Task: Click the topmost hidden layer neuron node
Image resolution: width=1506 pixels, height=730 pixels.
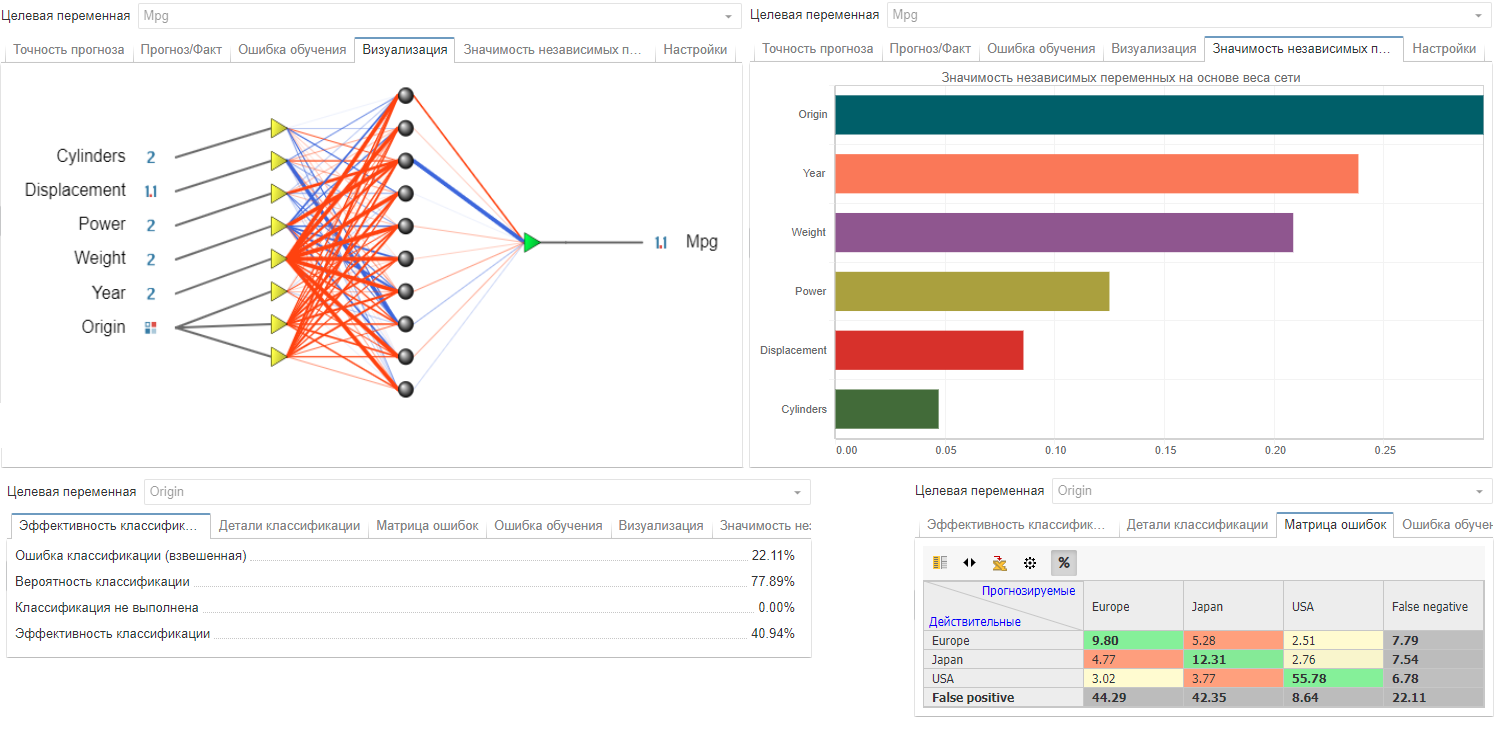Action: click(405, 96)
